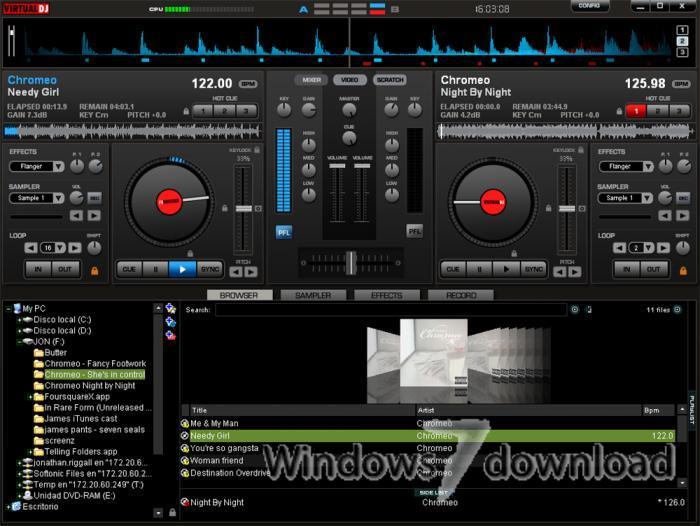Click left channel HIGH EQ knob
Image resolution: width=700 pixels, height=526 pixels.
pyautogui.click(x=309, y=145)
